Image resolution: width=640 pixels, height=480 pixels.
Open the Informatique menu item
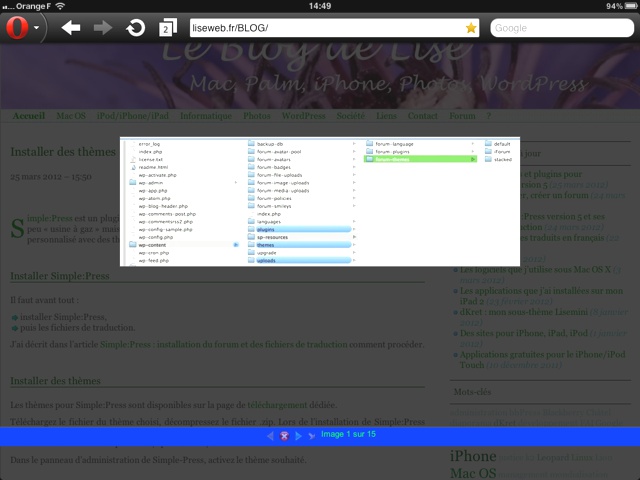pyautogui.click(x=206, y=116)
